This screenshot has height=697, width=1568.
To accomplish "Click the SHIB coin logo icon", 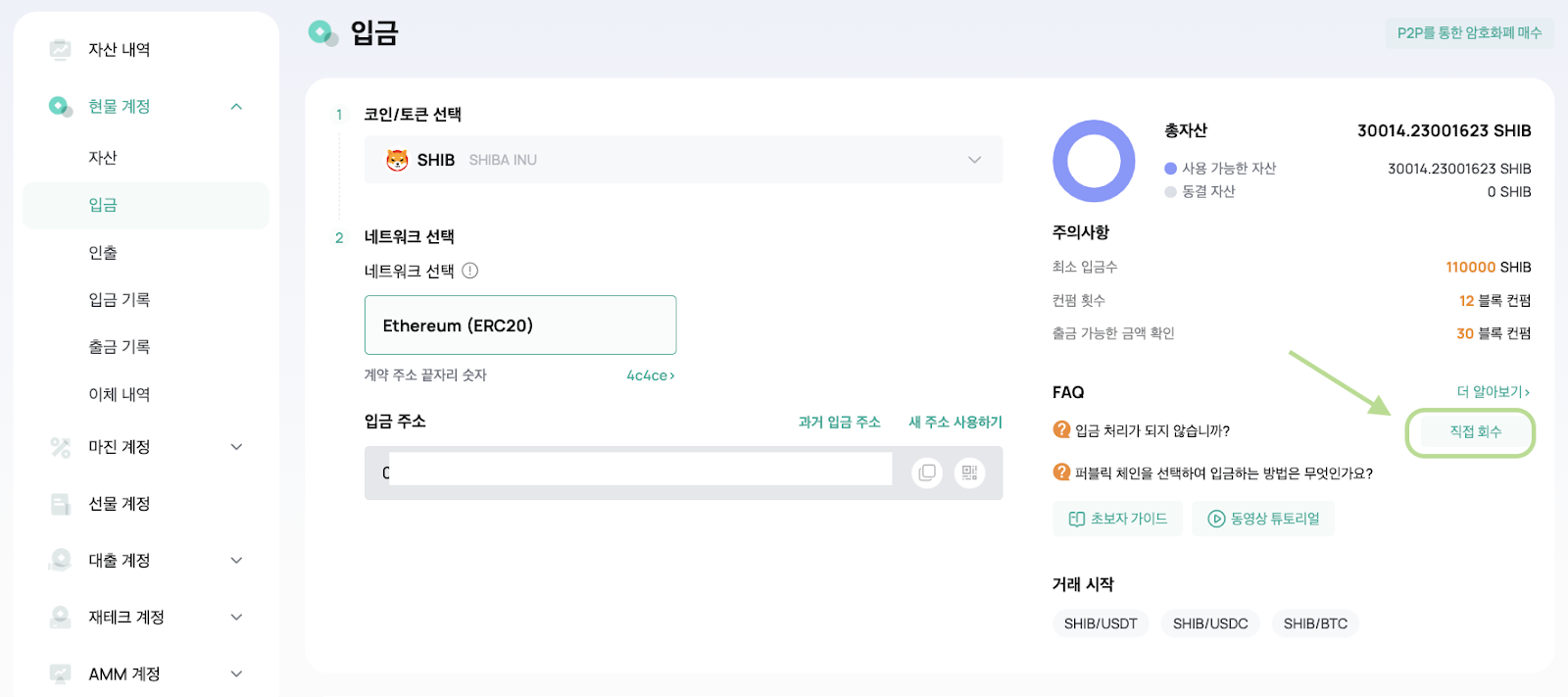I will pos(397,160).
